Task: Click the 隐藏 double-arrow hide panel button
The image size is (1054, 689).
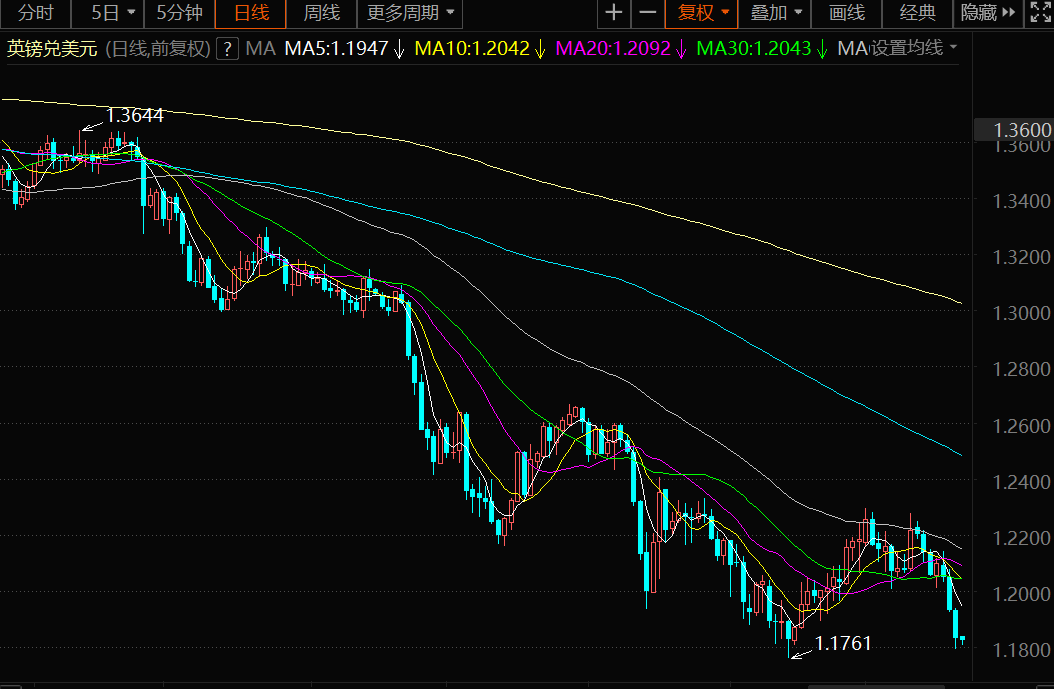Action: (x=988, y=13)
